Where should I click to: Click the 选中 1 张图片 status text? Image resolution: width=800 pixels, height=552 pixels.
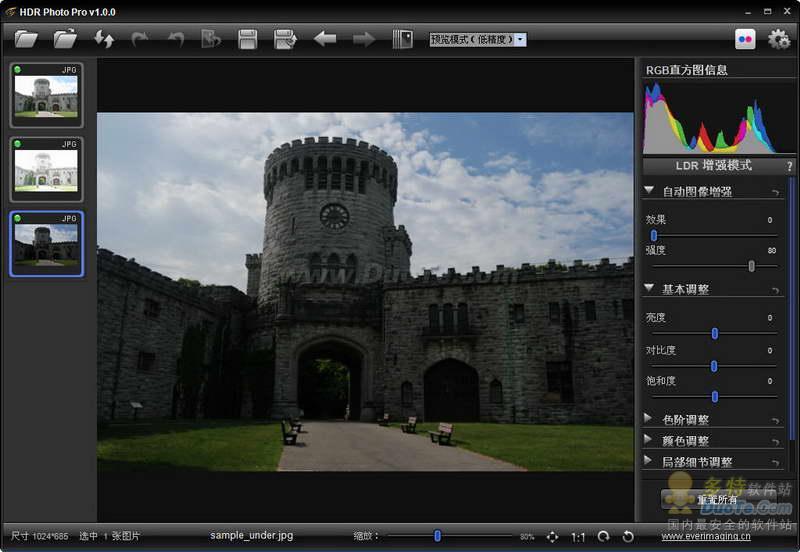pyautogui.click(x=109, y=536)
